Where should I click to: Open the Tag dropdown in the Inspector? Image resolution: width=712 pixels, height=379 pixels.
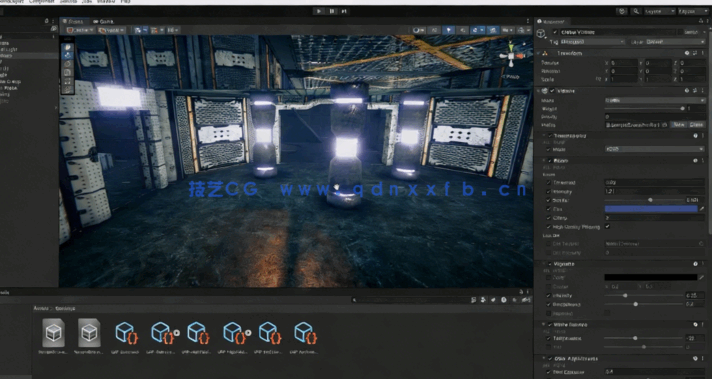593,42
